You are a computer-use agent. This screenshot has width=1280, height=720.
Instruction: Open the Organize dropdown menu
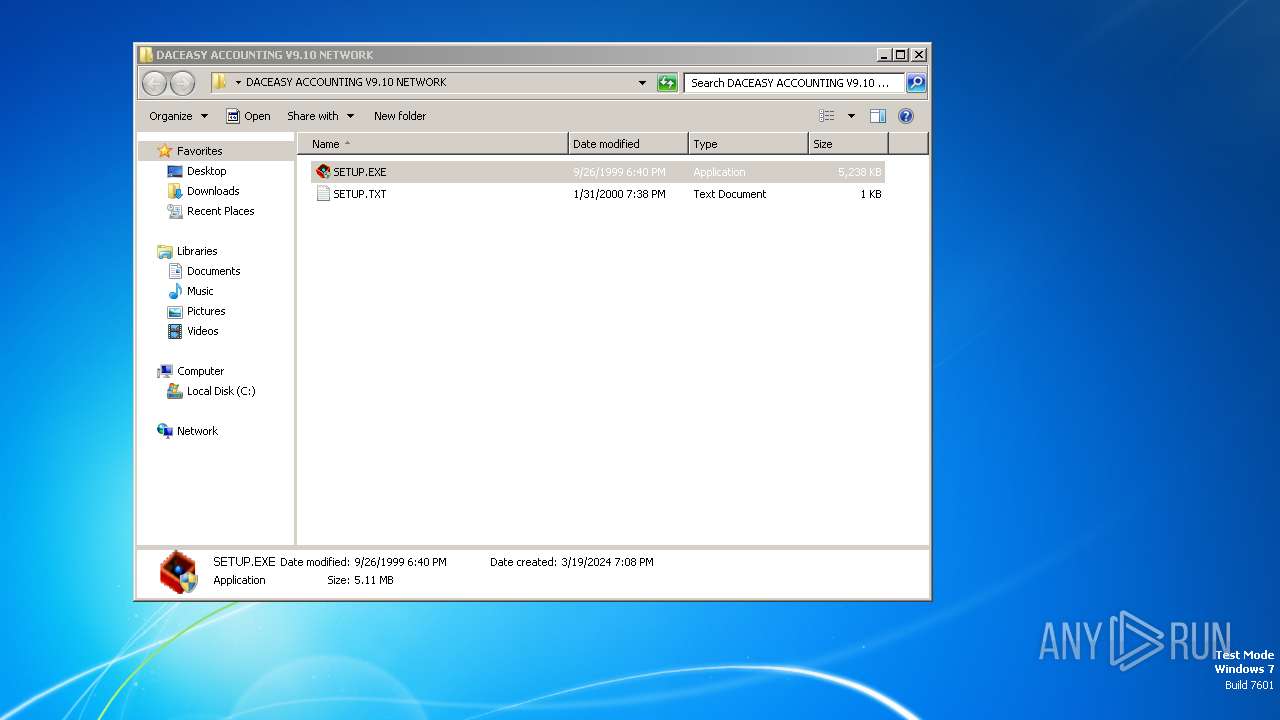click(x=178, y=116)
